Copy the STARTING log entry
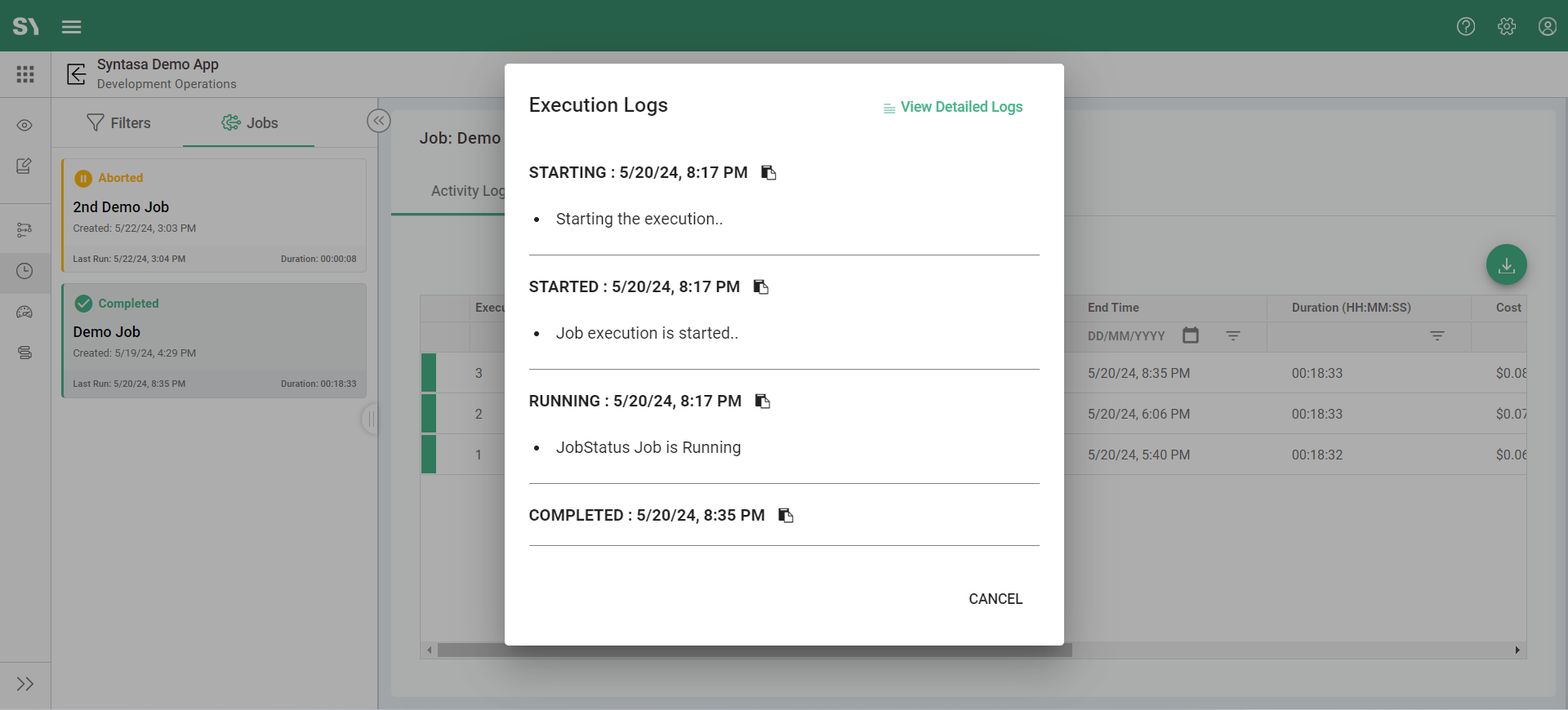This screenshot has width=1568, height=710. 768,172
